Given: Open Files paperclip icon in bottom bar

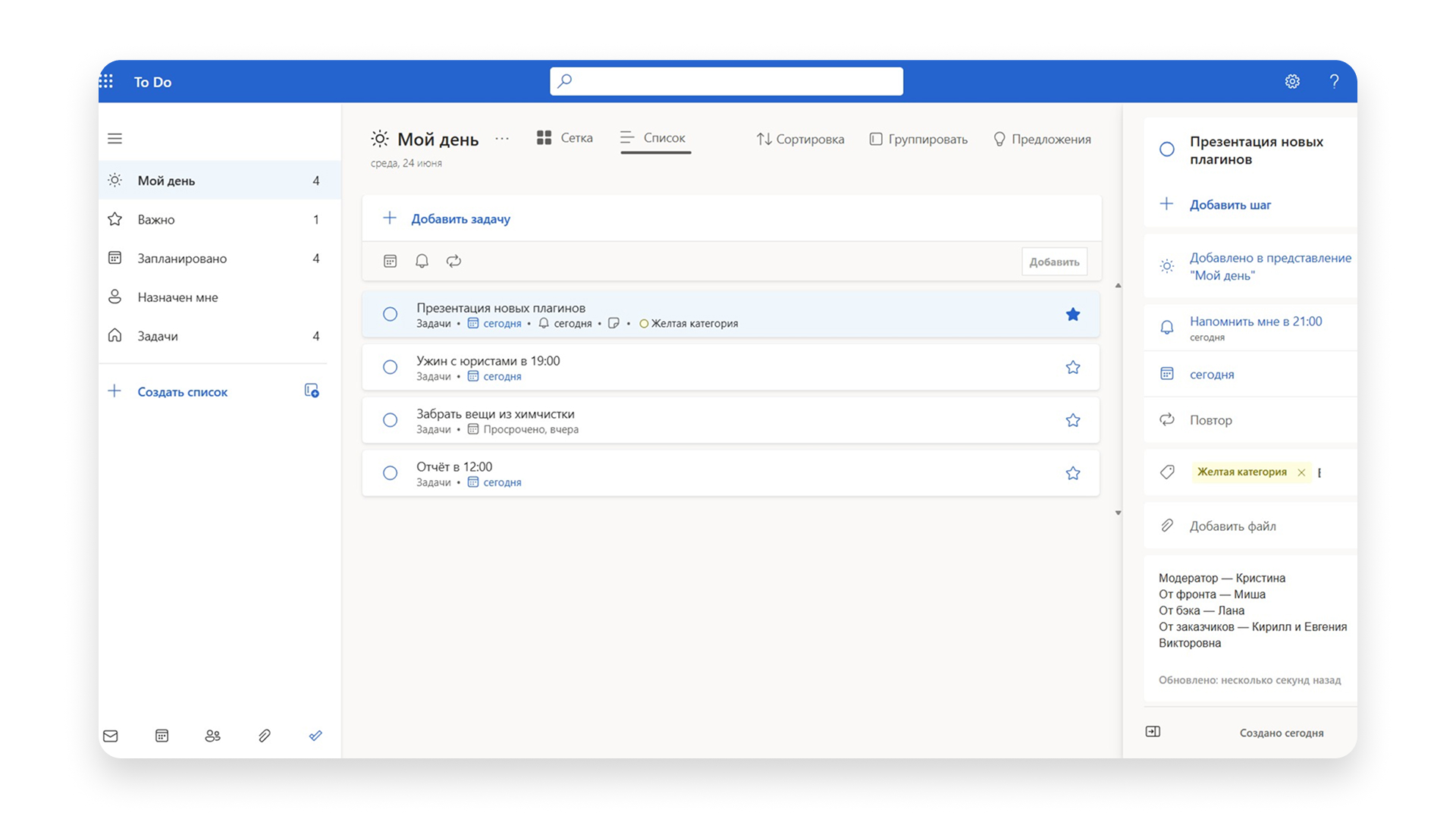Looking at the screenshot, I should 264,736.
